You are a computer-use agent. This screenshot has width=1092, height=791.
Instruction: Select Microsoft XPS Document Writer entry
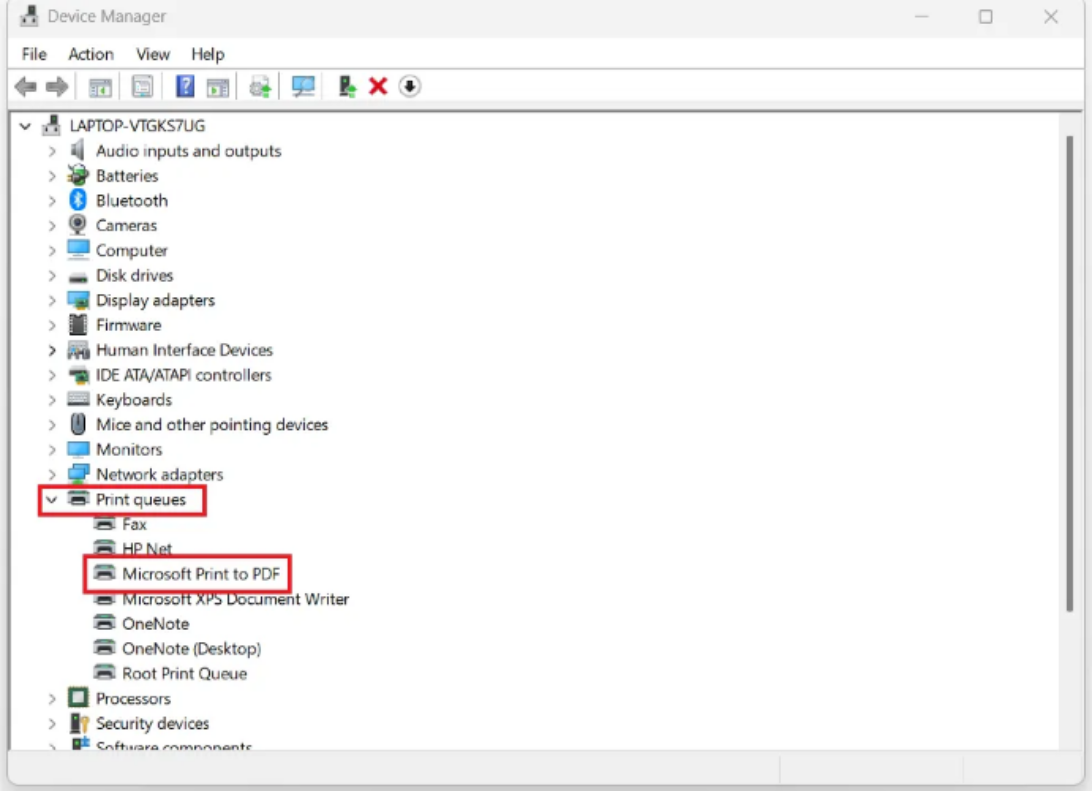[235, 599]
